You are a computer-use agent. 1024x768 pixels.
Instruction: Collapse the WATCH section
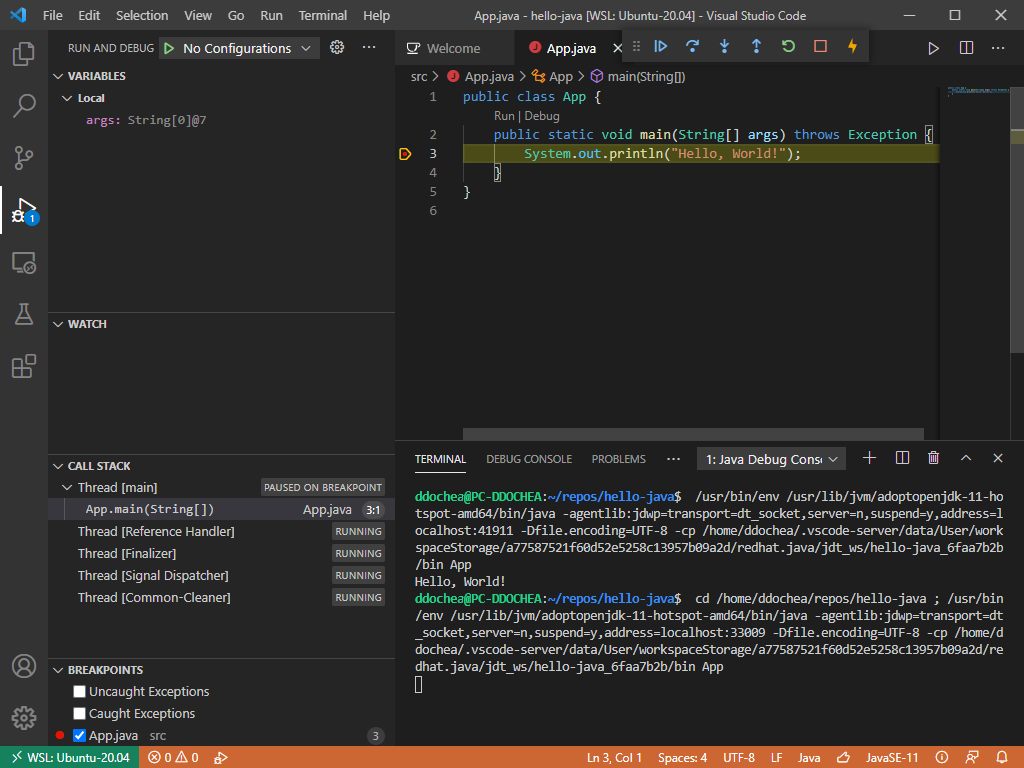pos(59,325)
